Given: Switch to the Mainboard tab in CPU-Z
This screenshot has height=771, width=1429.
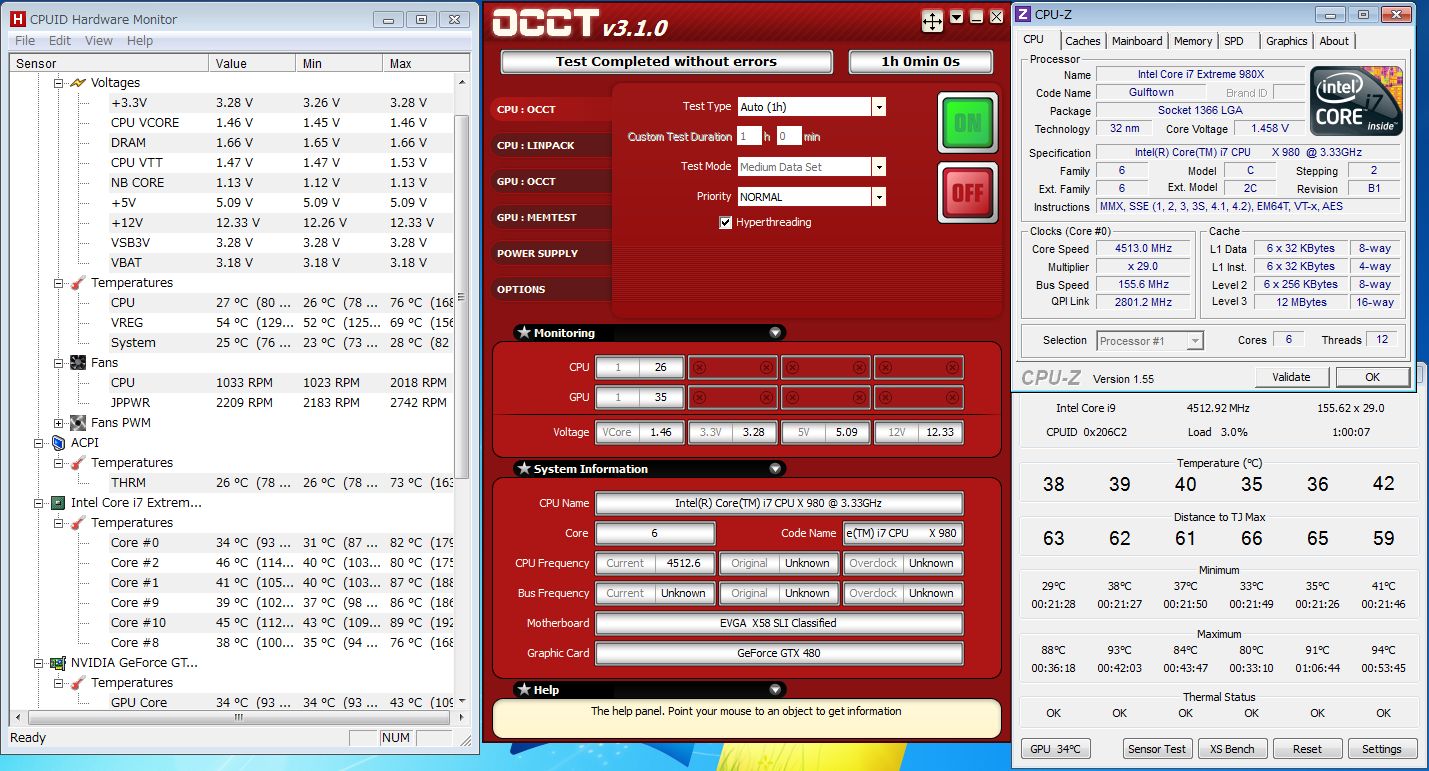Looking at the screenshot, I should [x=1137, y=41].
